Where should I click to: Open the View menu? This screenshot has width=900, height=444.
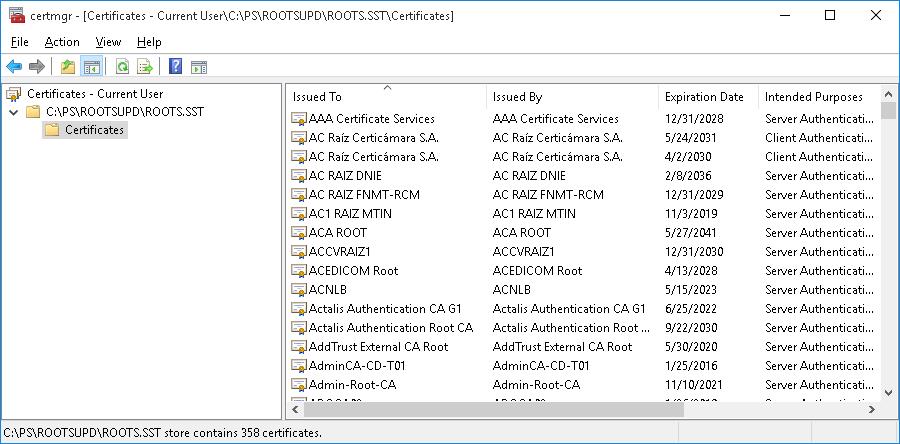[x=108, y=42]
